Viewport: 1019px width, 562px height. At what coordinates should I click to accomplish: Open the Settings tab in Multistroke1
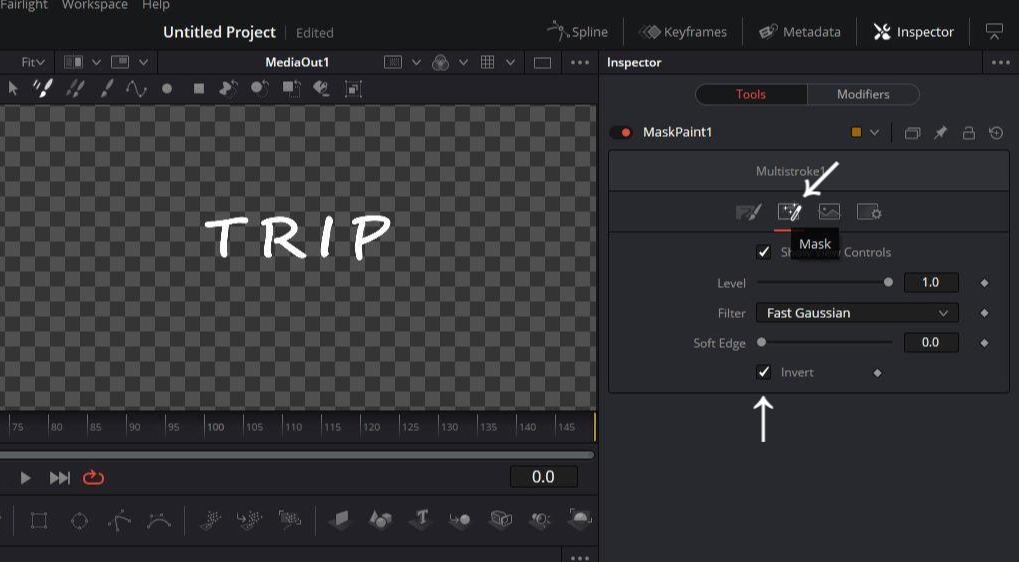point(869,212)
